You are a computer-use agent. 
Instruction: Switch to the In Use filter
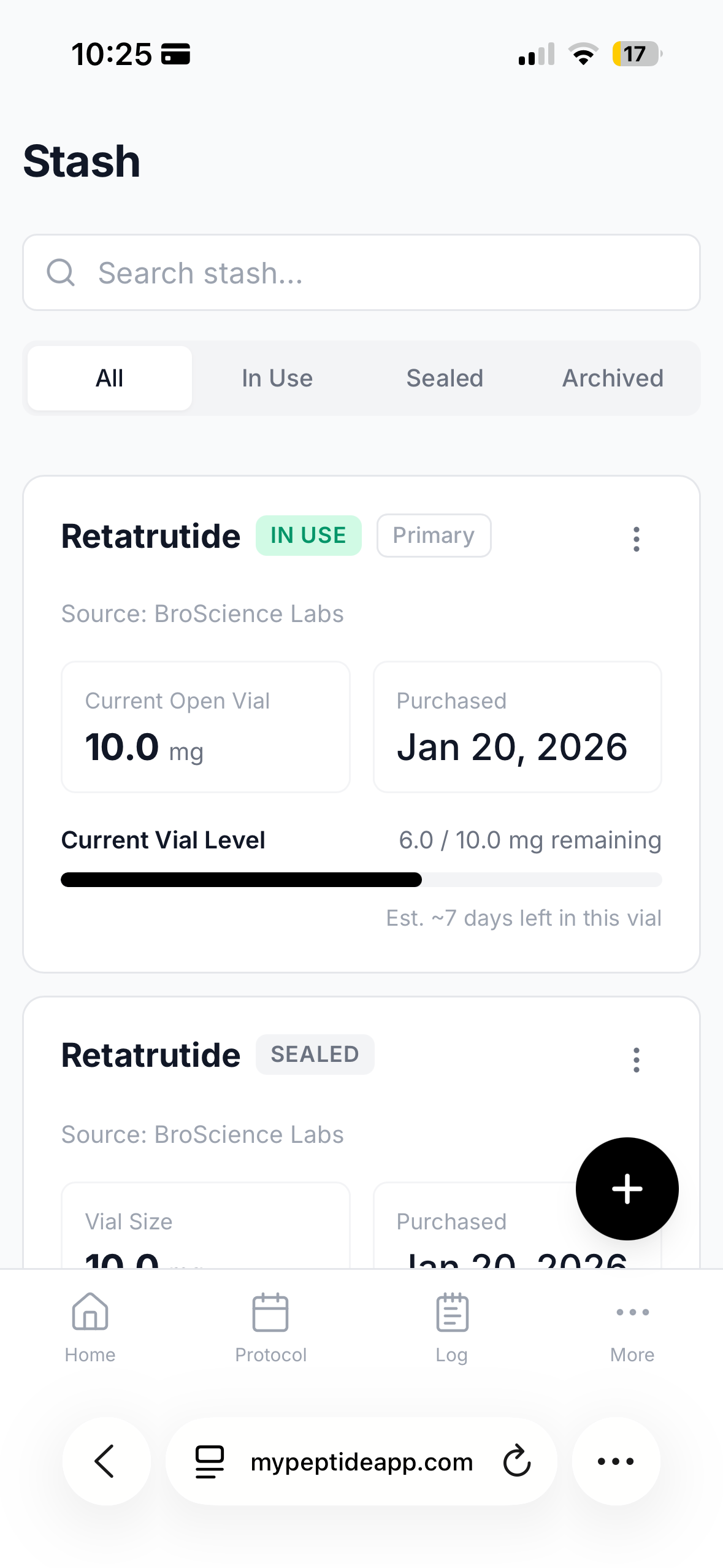click(x=277, y=378)
